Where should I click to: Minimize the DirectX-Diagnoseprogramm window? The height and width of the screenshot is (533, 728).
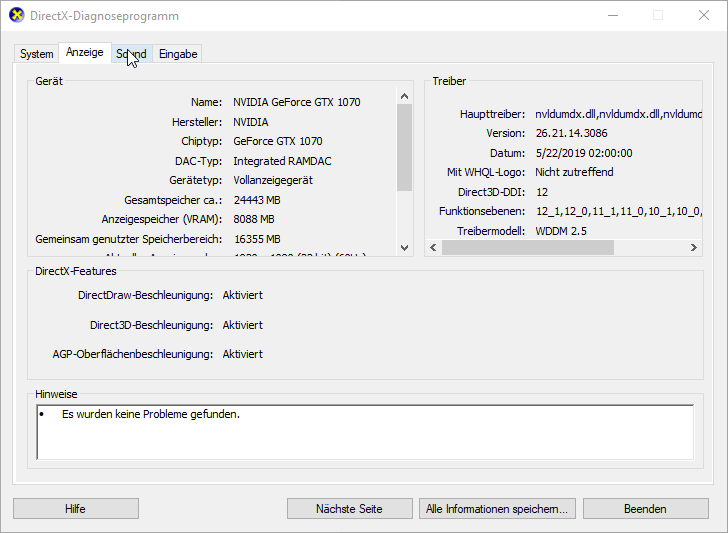click(x=613, y=15)
